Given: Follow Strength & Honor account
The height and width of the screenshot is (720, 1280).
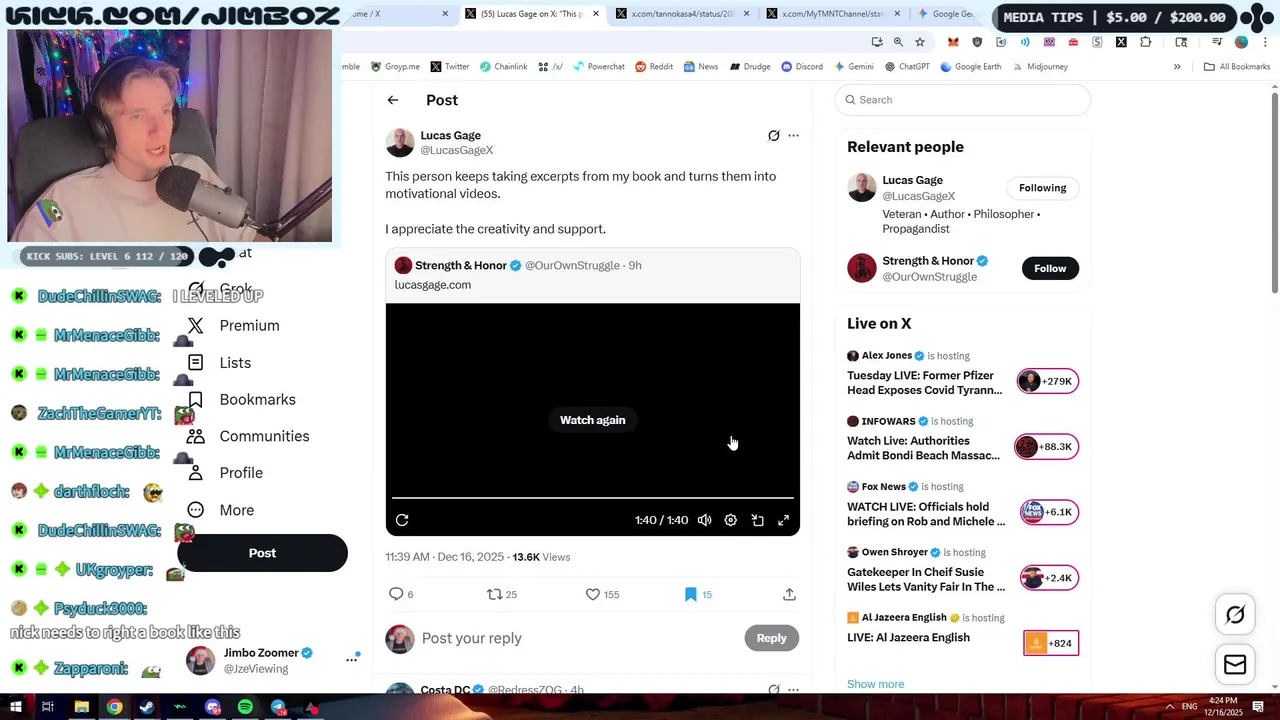Looking at the screenshot, I should point(1050,268).
